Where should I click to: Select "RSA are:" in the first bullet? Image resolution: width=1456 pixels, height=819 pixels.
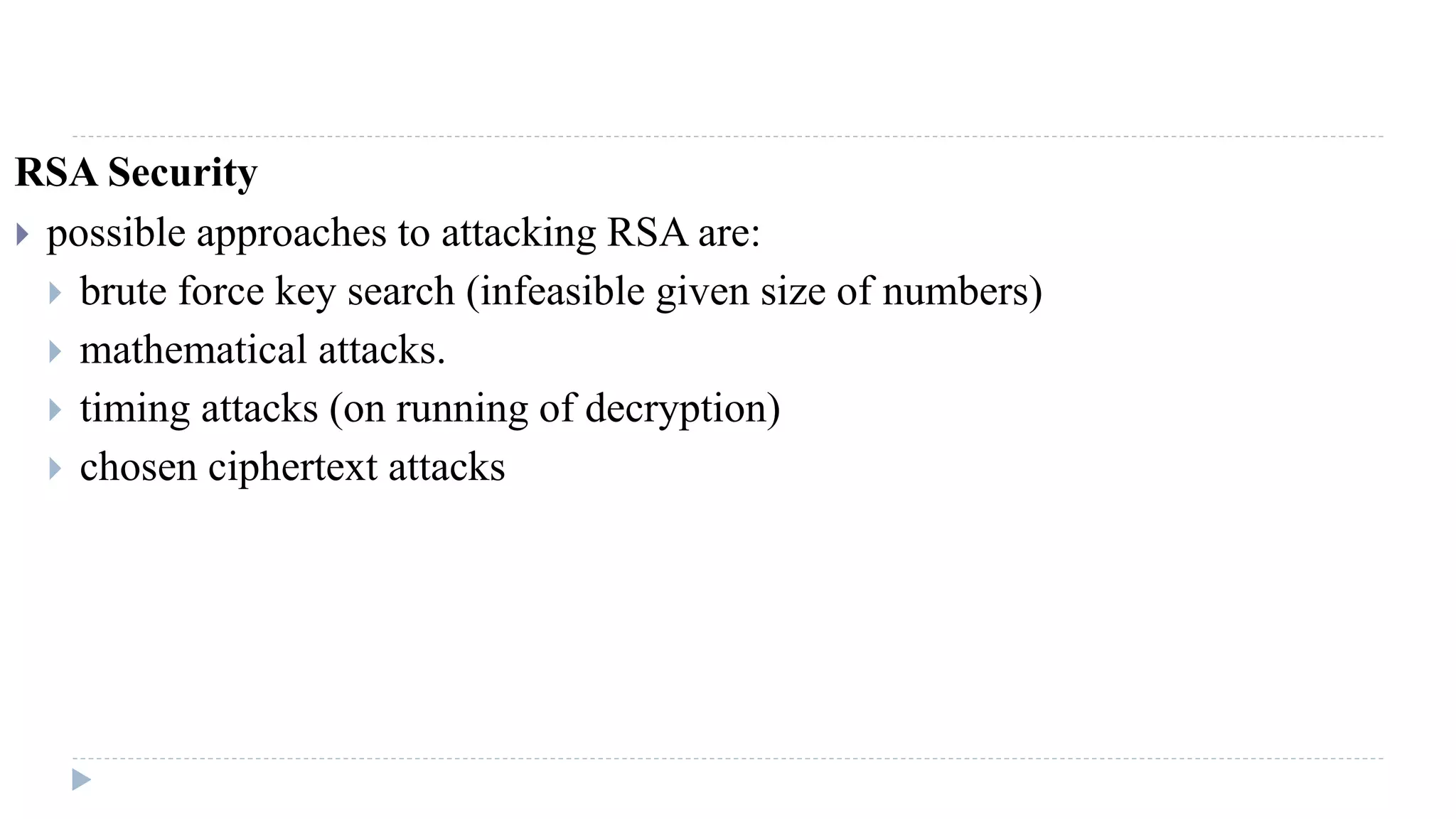coord(684,232)
